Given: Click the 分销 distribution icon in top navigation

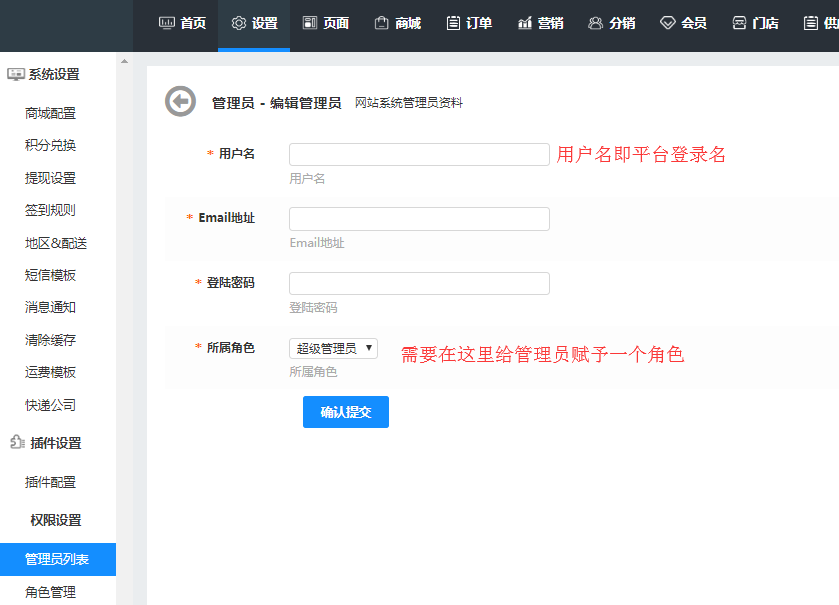Looking at the screenshot, I should pos(595,22).
